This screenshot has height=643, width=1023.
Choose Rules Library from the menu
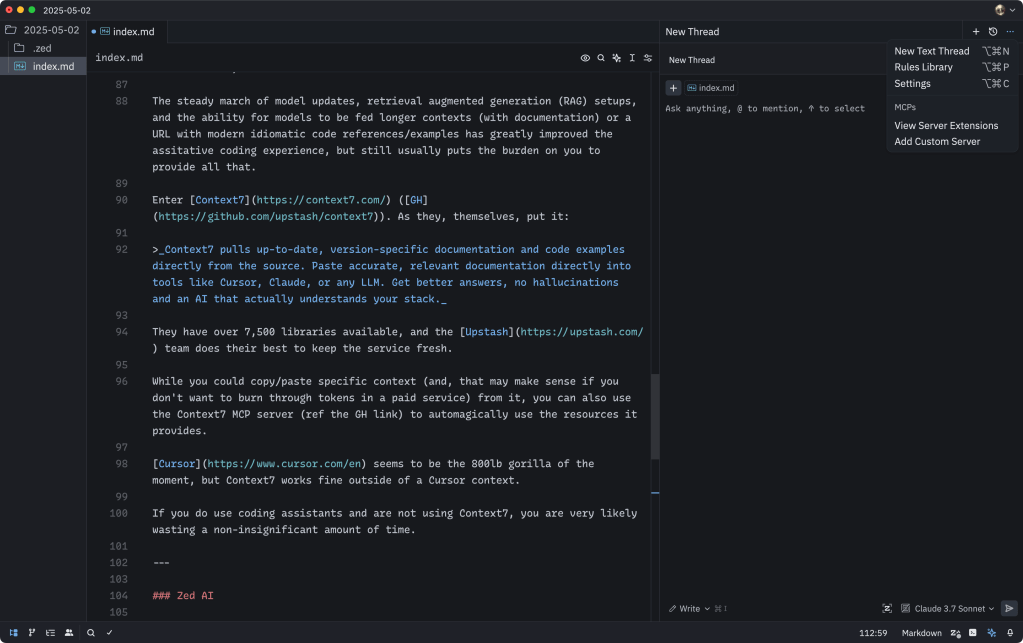tap(923, 67)
